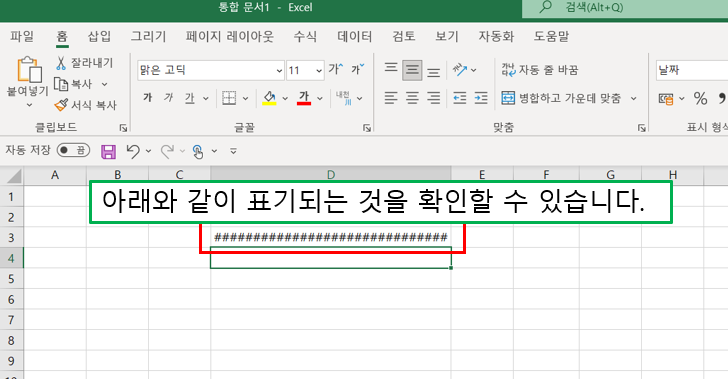Switch to the 보기 (View) tab
728x379 pixels.
click(447, 36)
